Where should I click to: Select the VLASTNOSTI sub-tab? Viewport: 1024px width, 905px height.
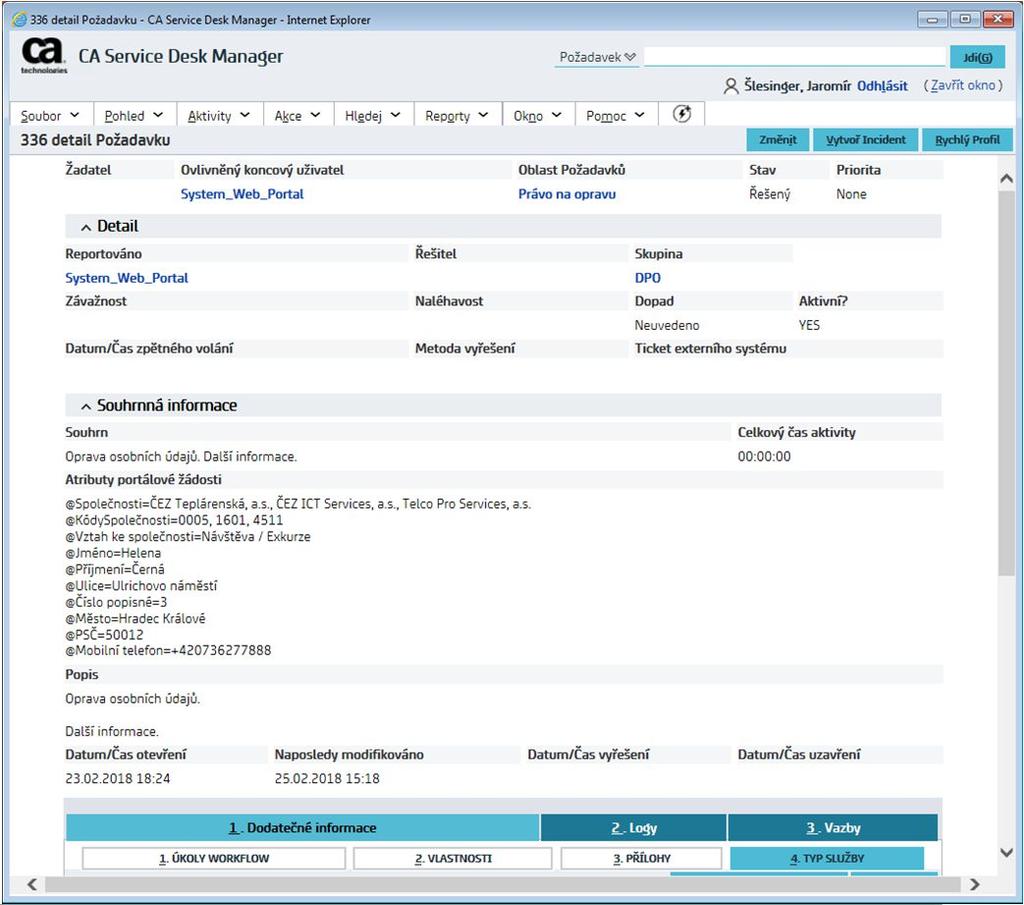[x=453, y=858]
